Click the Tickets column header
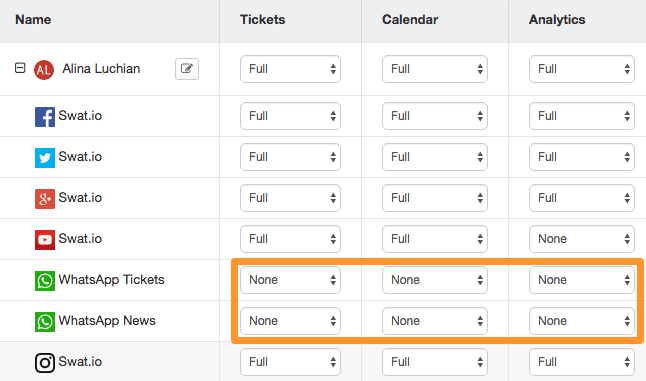Screen dimensions: 646x381 pos(262,19)
